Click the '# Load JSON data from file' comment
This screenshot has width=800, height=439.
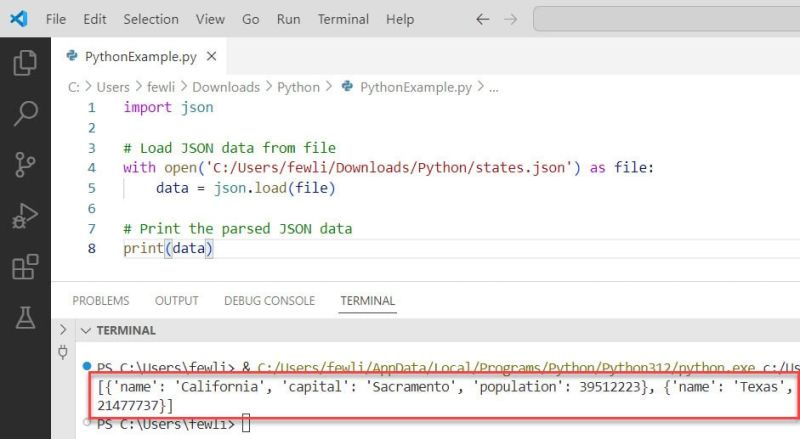tap(230, 148)
